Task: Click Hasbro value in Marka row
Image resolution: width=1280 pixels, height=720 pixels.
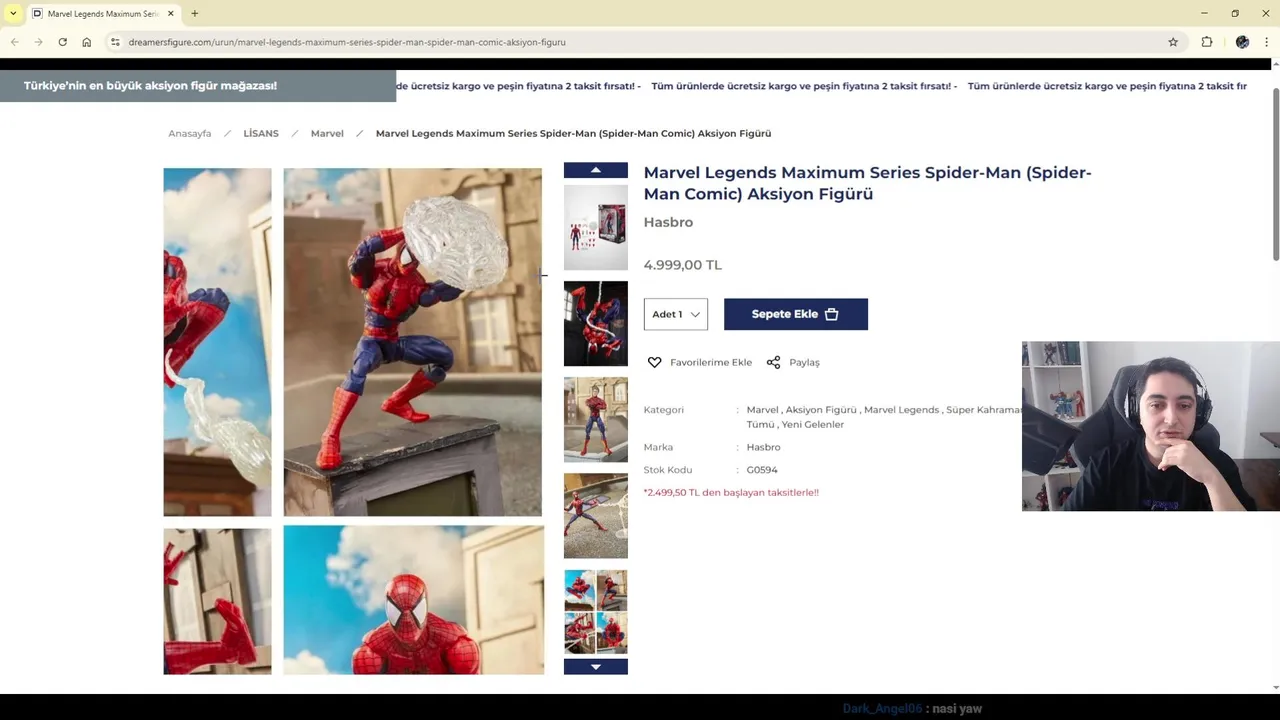Action: click(763, 447)
